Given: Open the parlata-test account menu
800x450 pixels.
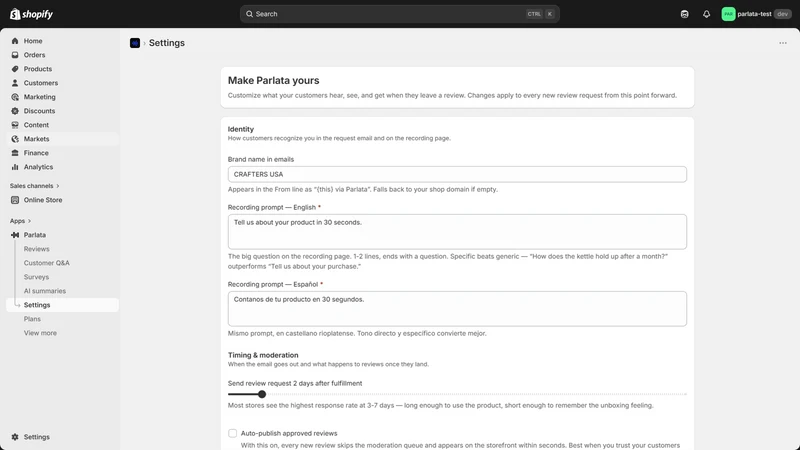Looking at the screenshot, I should coord(756,14).
